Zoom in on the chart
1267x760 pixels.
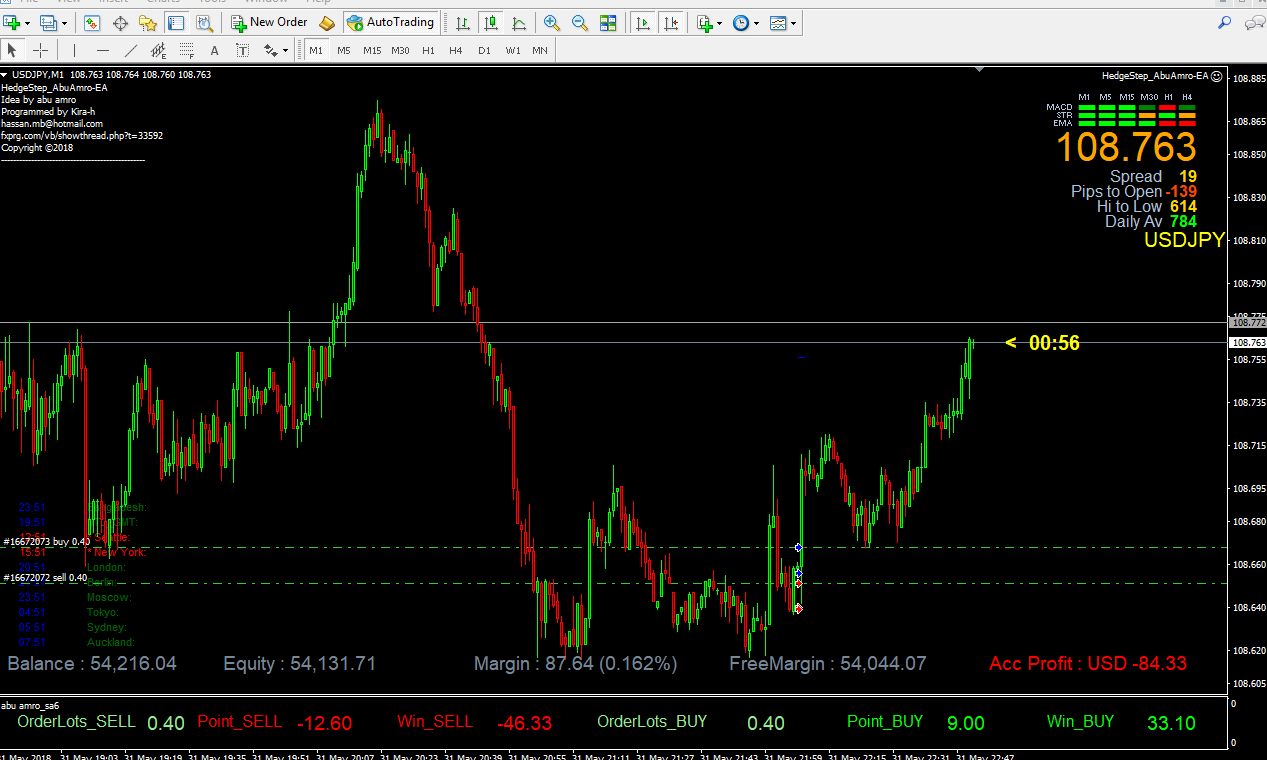[x=551, y=22]
